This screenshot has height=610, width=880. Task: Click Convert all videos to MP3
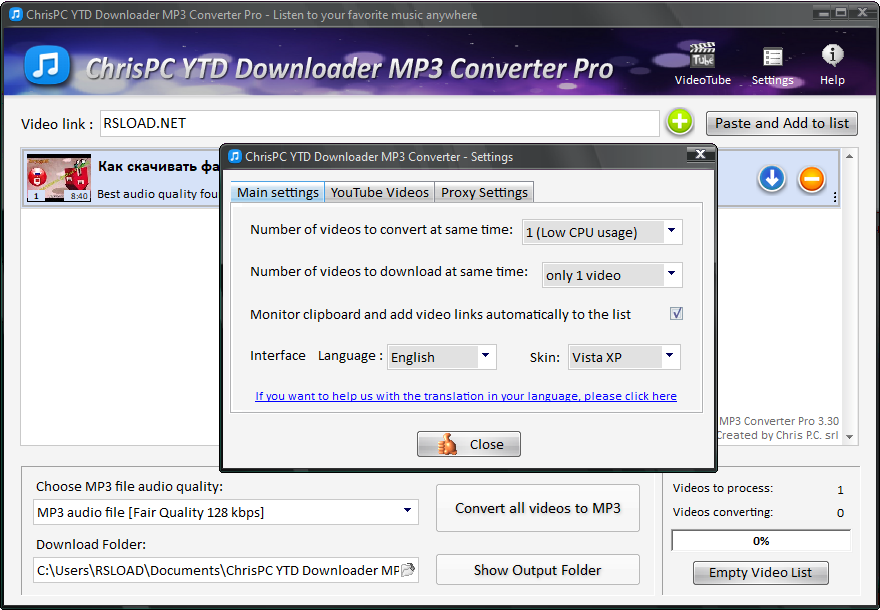538,508
